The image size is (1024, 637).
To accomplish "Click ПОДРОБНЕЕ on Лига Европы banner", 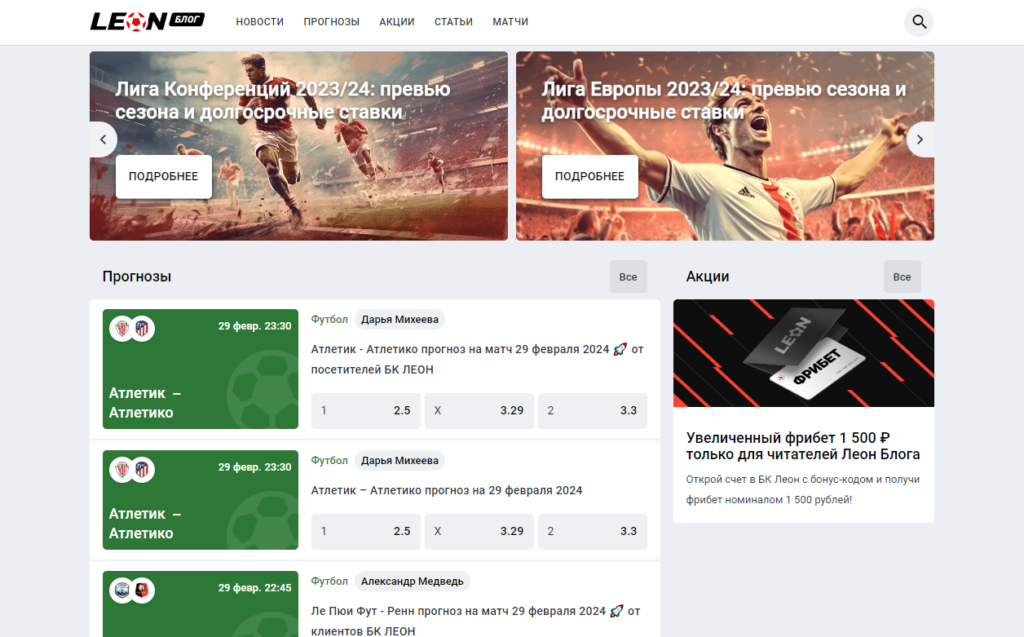I will click(x=590, y=176).
